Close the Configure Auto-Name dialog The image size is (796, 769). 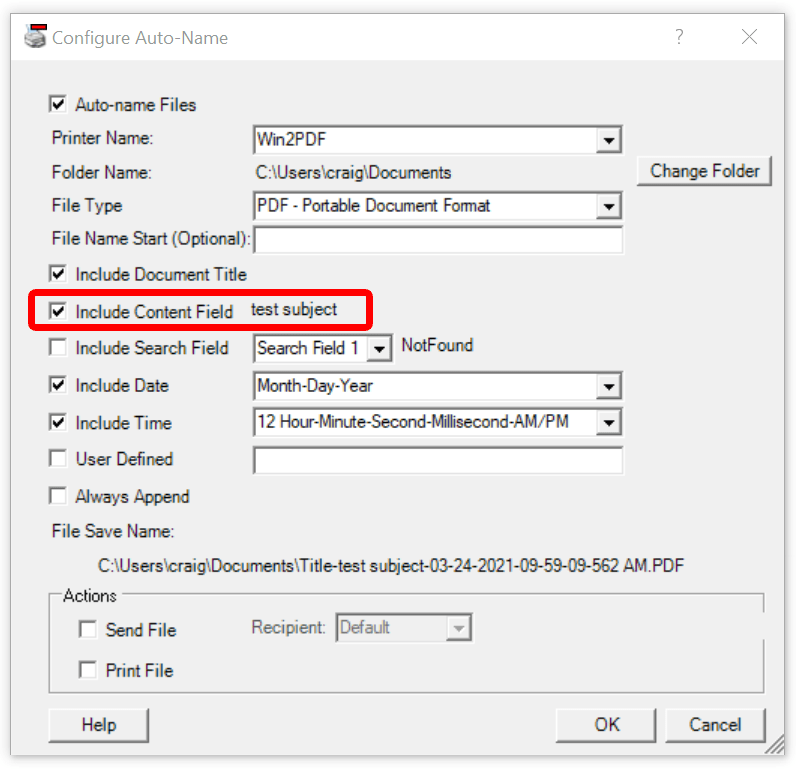coord(749,37)
